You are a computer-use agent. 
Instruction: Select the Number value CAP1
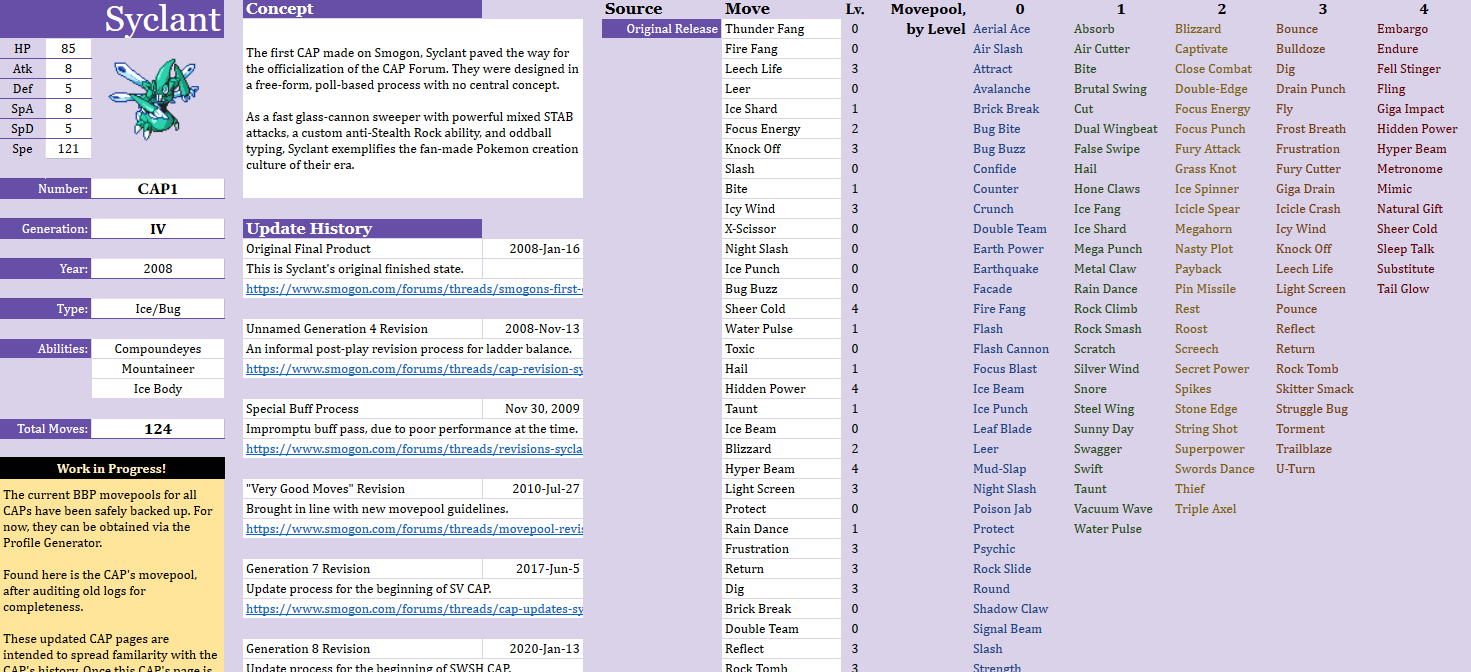[x=158, y=189]
